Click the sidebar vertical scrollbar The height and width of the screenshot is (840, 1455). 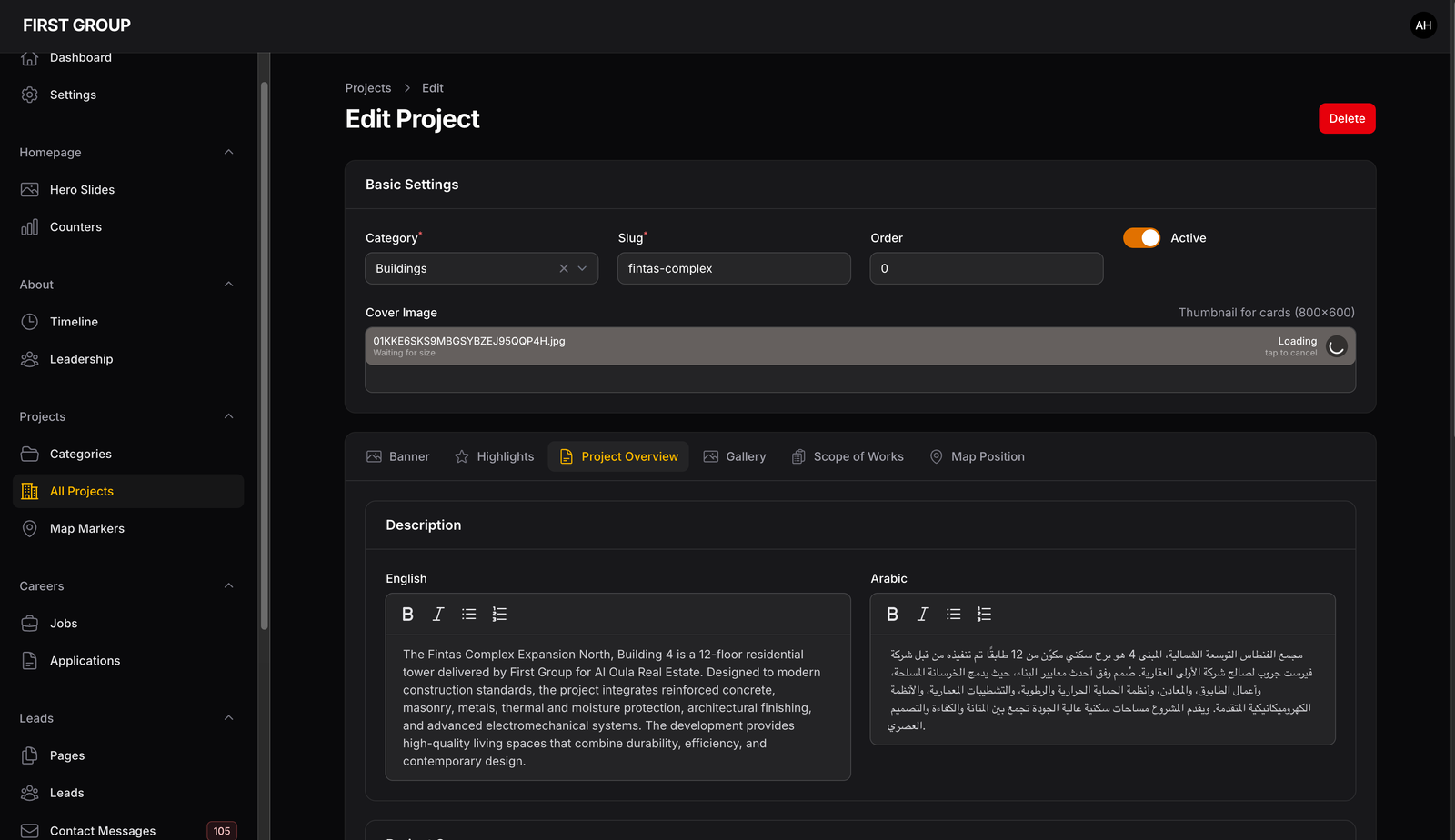(265, 356)
